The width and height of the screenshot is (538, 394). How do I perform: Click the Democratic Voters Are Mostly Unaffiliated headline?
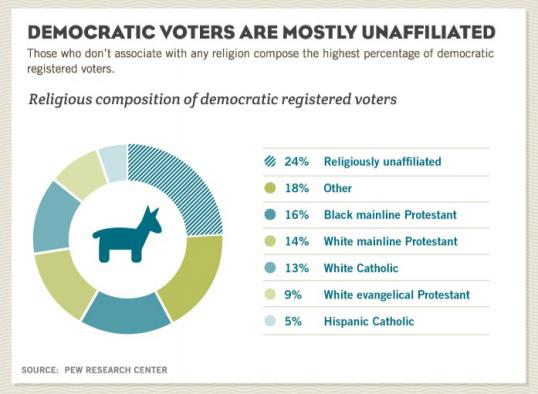pos(261,32)
